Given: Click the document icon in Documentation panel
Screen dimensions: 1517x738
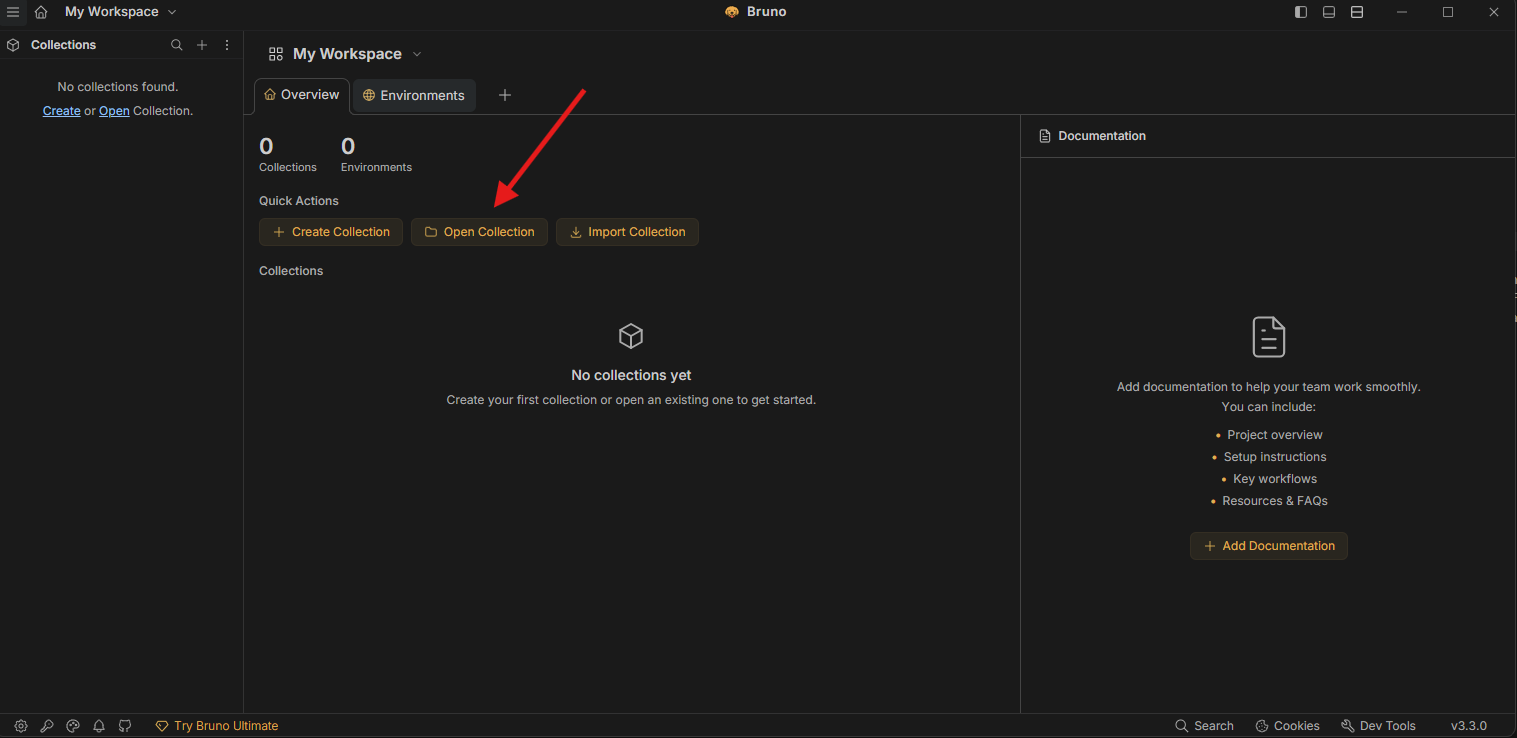Looking at the screenshot, I should point(1269,337).
